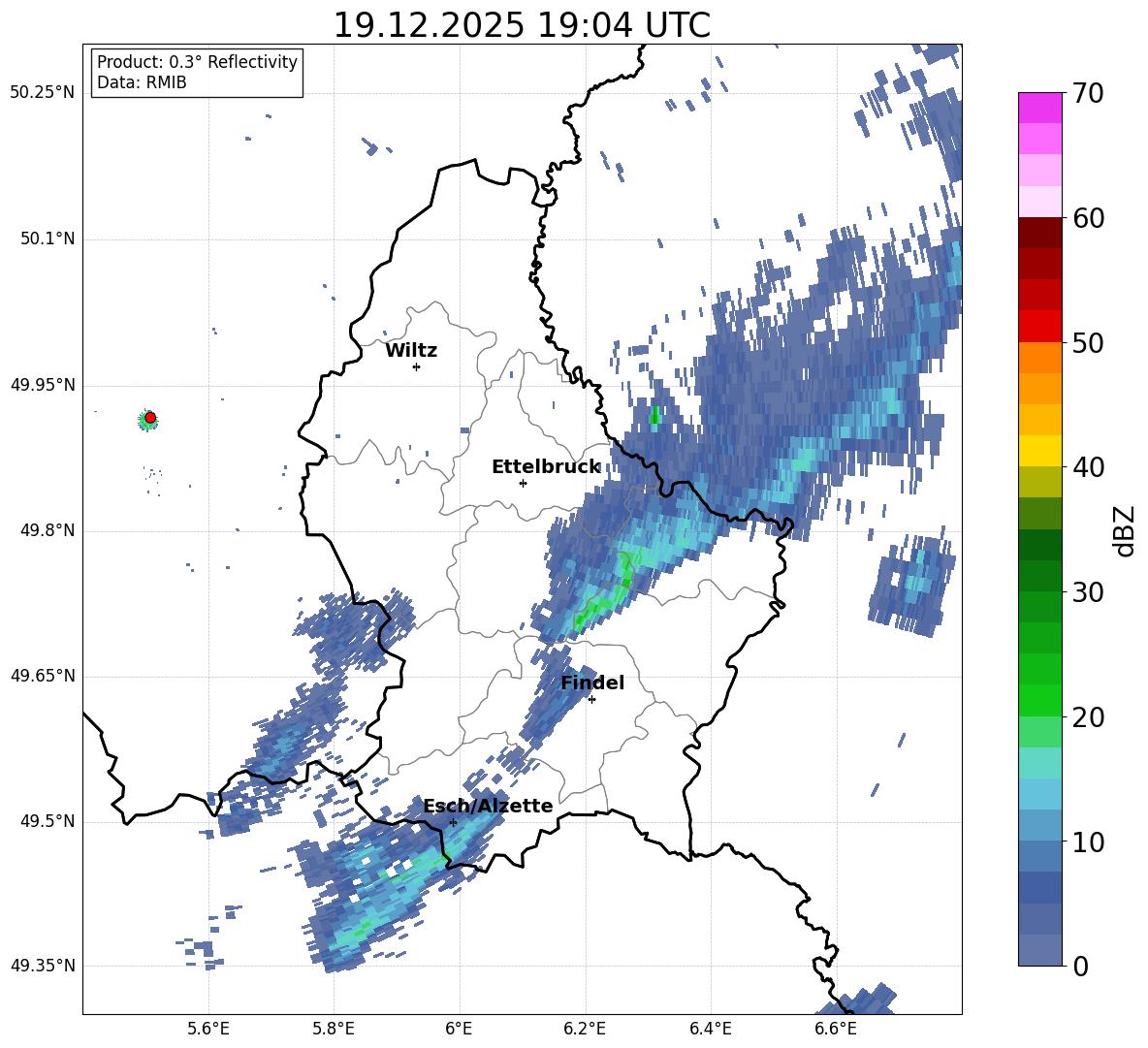
Task: Click the 6.4°E longitude label
Action: 710,1029
